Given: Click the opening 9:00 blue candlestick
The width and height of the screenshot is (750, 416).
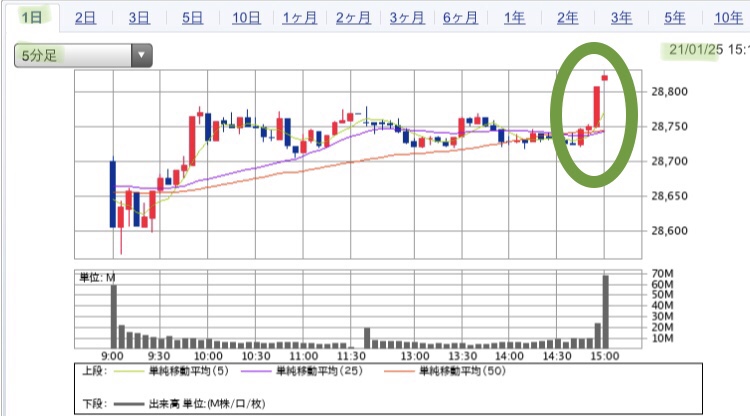Looking at the screenshot, I should click(113, 194).
